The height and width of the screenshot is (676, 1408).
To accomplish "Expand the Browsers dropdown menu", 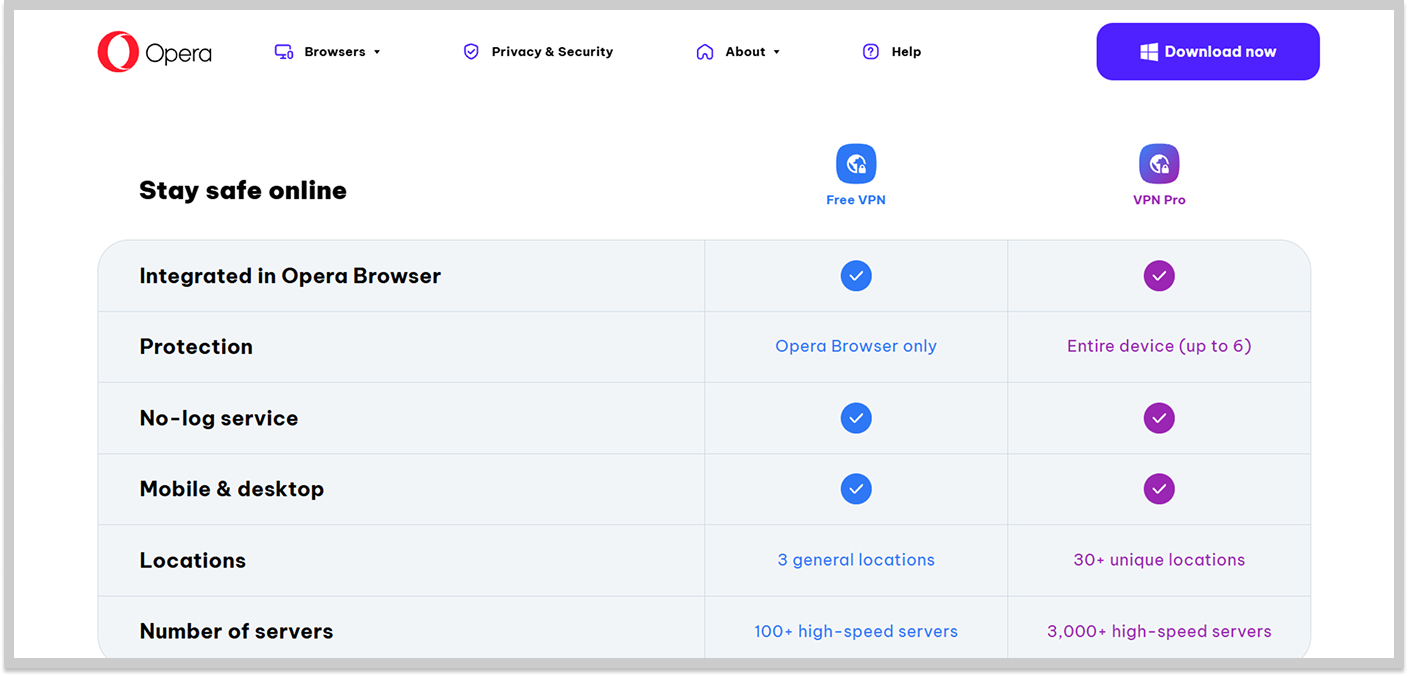I will click(378, 51).
